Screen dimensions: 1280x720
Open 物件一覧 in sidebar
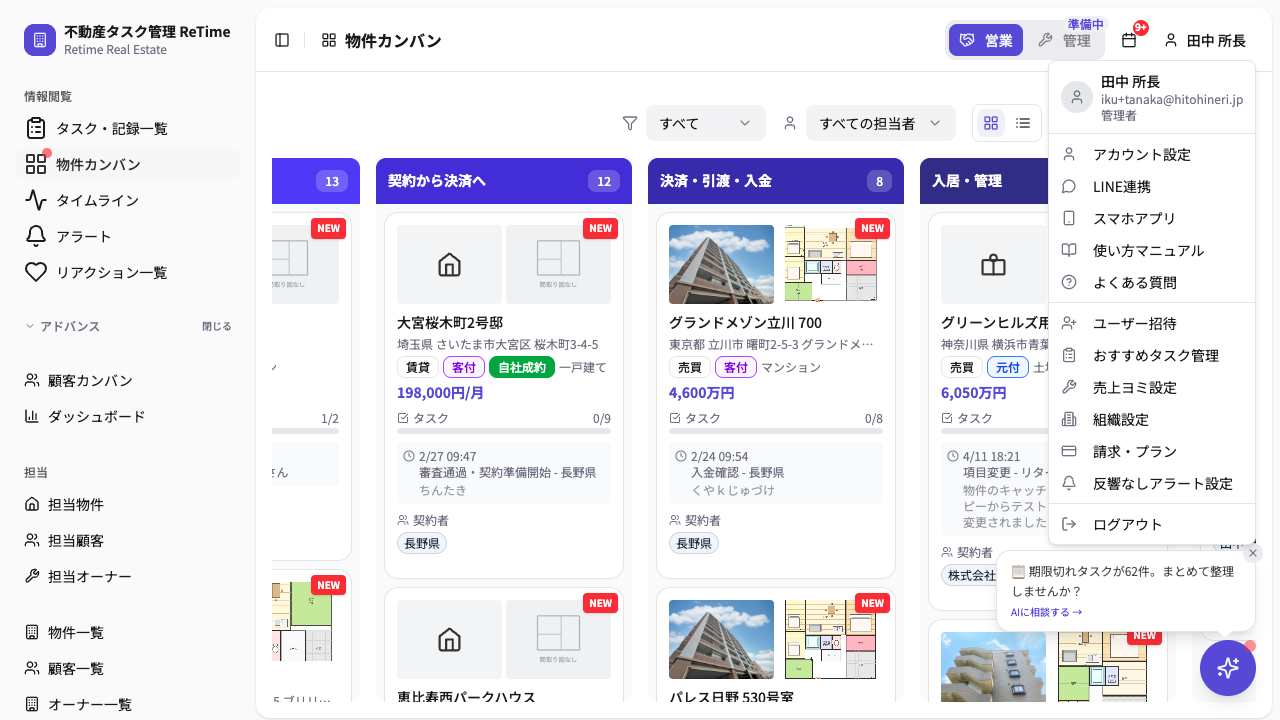click(x=128, y=632)
